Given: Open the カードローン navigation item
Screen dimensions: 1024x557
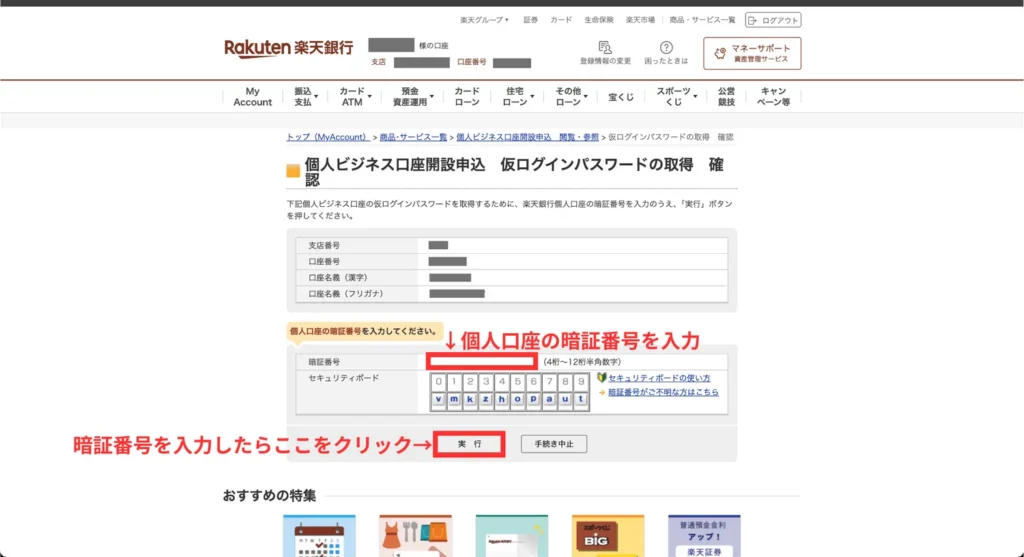Looking at the screenshot, I should (467, 97).
